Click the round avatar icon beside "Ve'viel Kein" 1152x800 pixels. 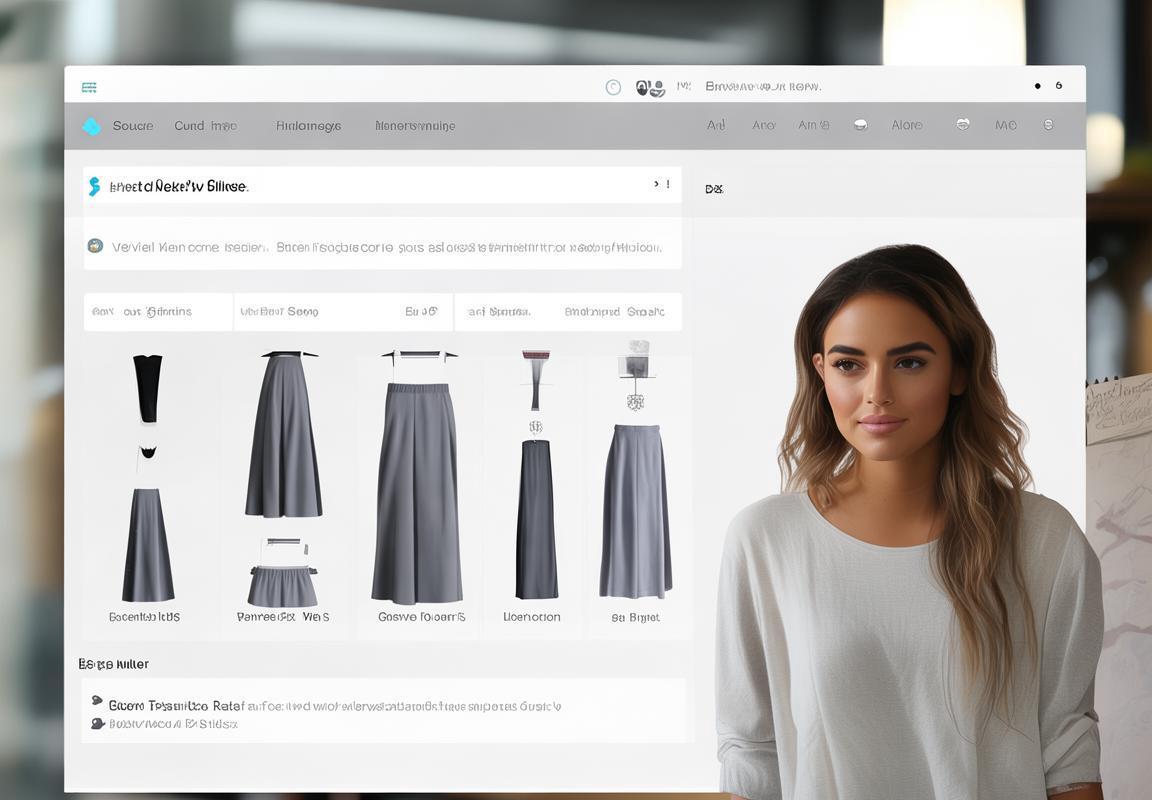(96, 246)
